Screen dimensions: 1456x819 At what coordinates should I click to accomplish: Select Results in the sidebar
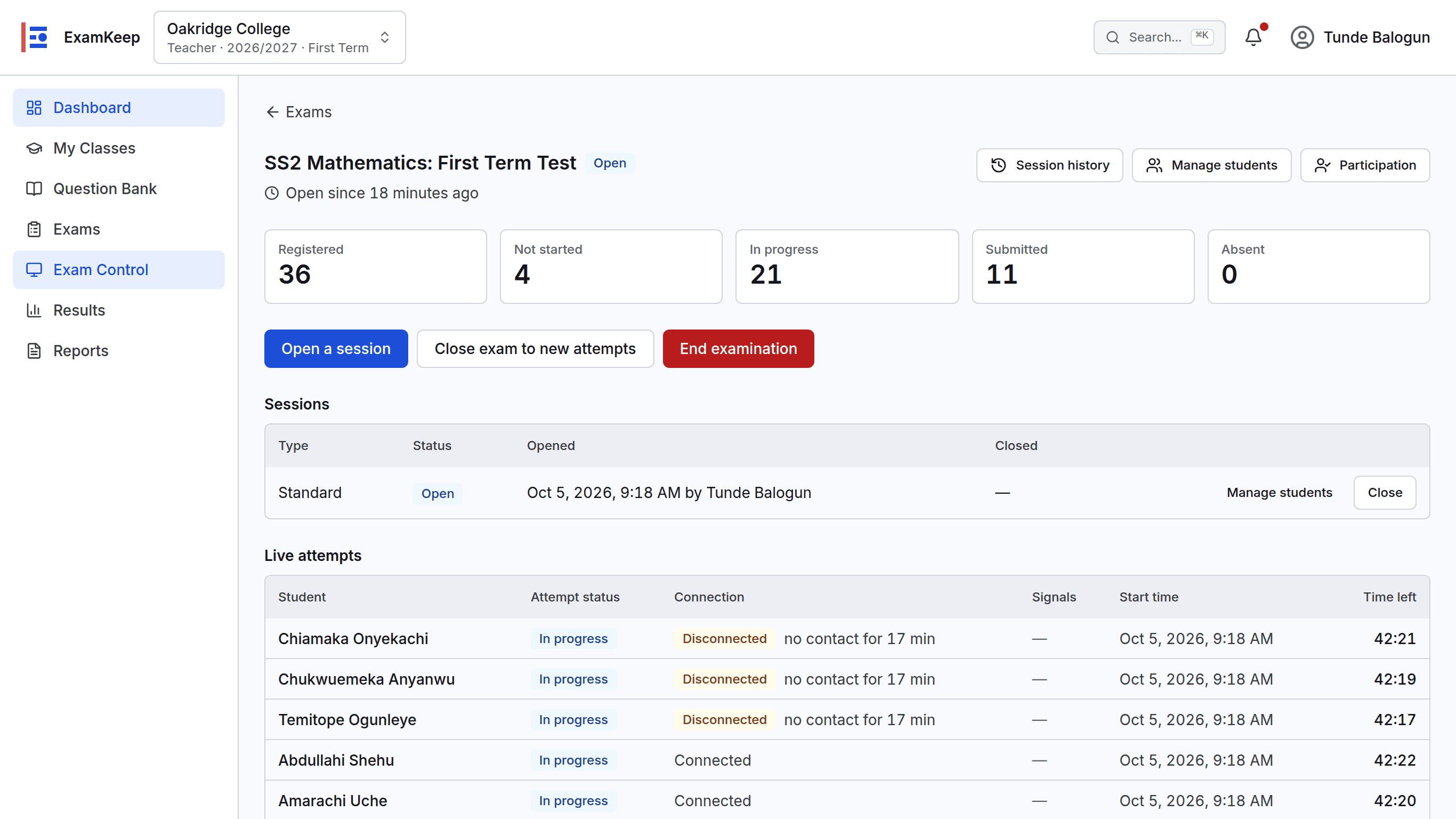click(x=119, y=310)
